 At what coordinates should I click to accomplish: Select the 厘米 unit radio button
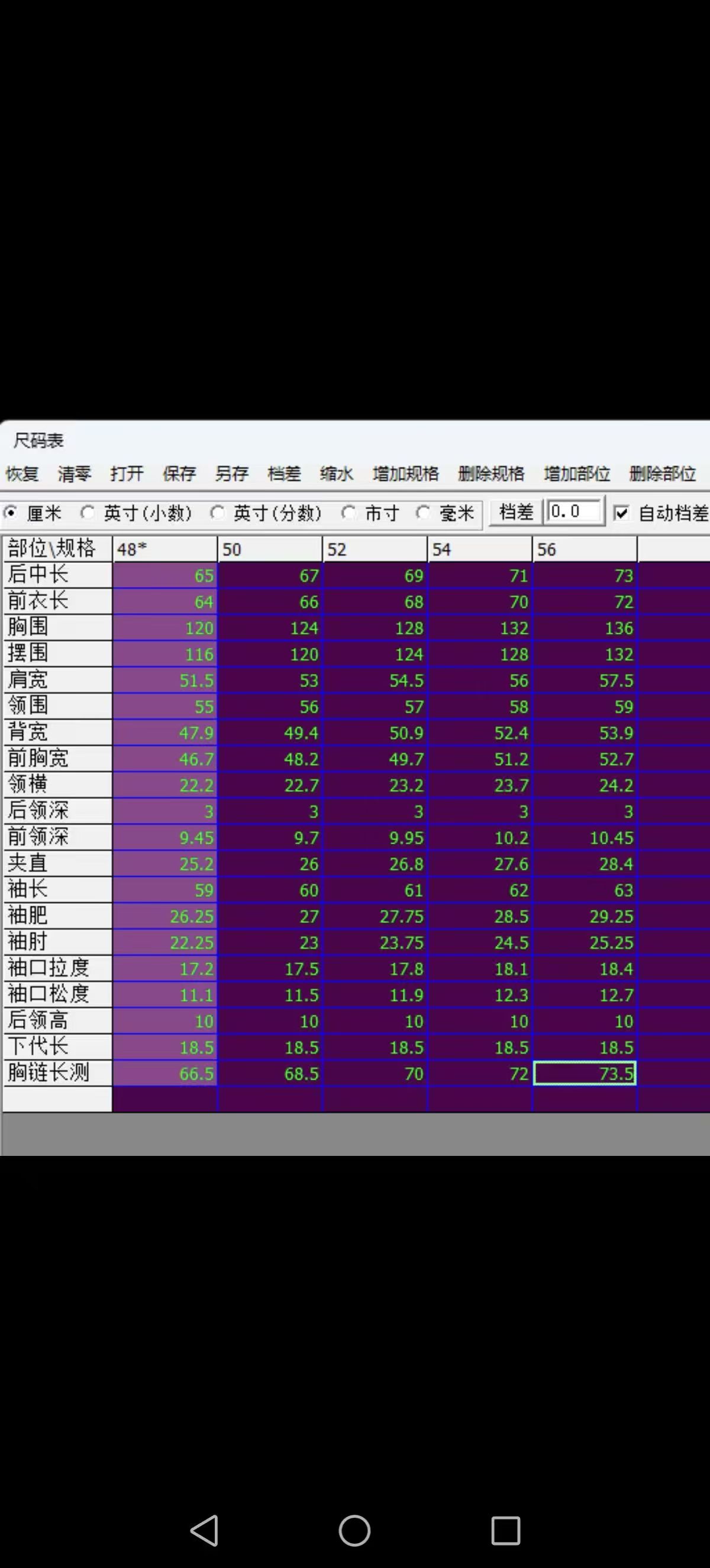(10, 513)
